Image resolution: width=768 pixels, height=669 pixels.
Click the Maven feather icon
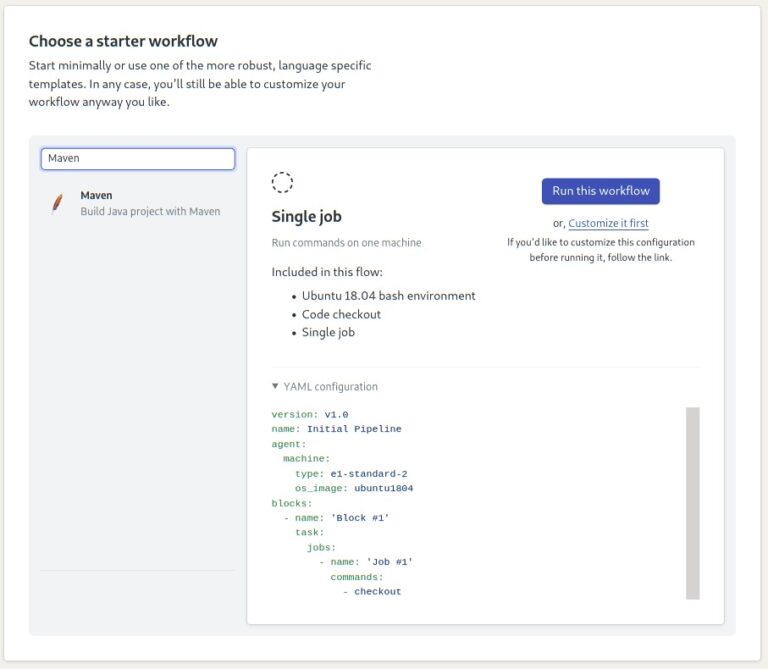tap(57, 203)
